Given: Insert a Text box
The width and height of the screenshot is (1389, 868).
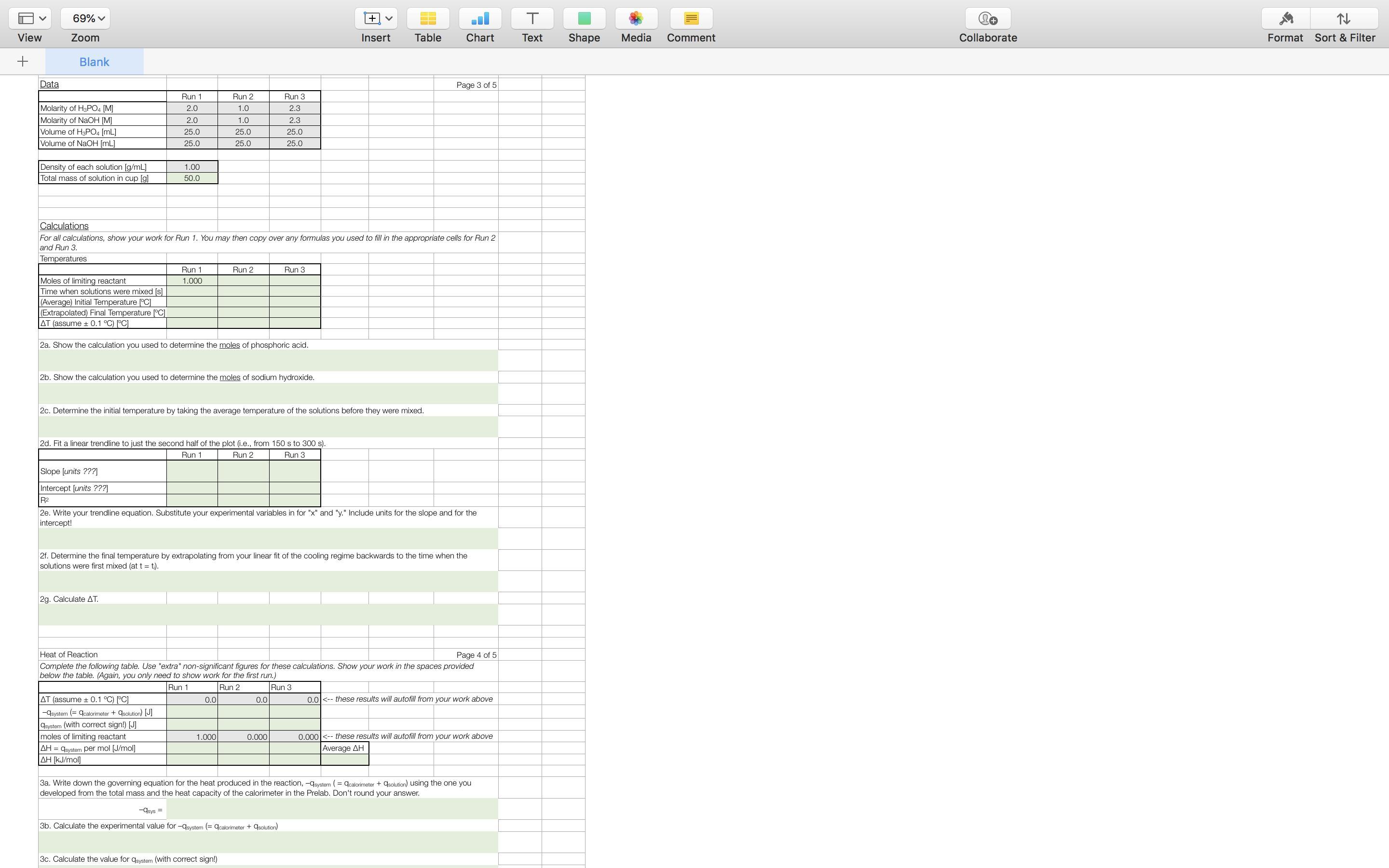Looking at the screenshot, I should coord(532,19).
